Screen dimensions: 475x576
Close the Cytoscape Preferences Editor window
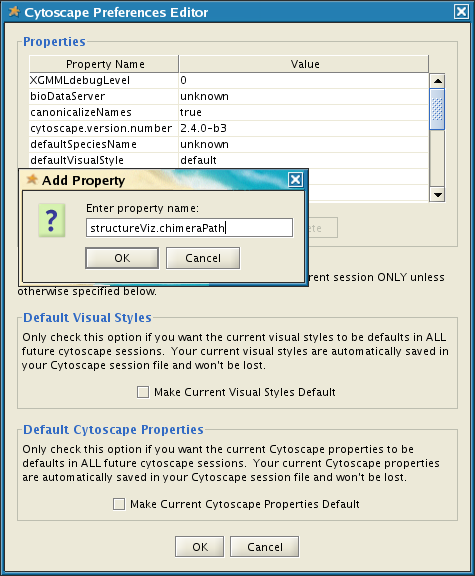[461, 12]
